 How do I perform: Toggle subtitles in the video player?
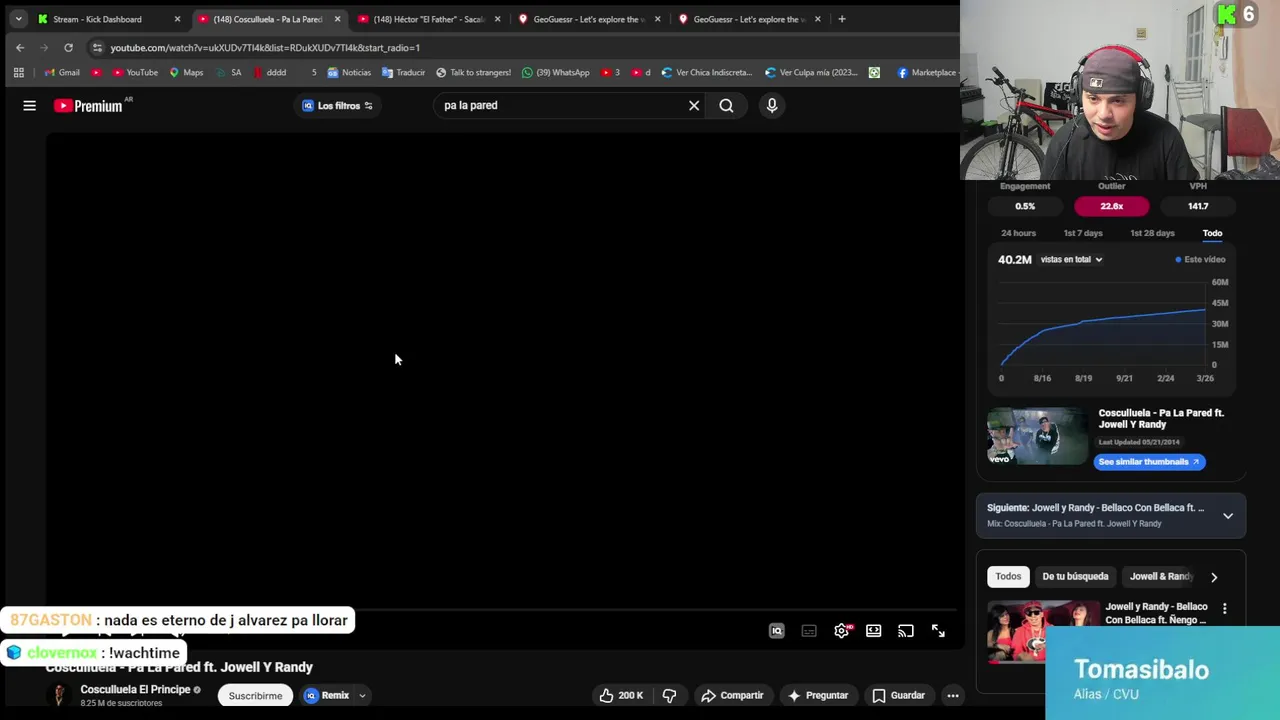click(x=809, y=631)
